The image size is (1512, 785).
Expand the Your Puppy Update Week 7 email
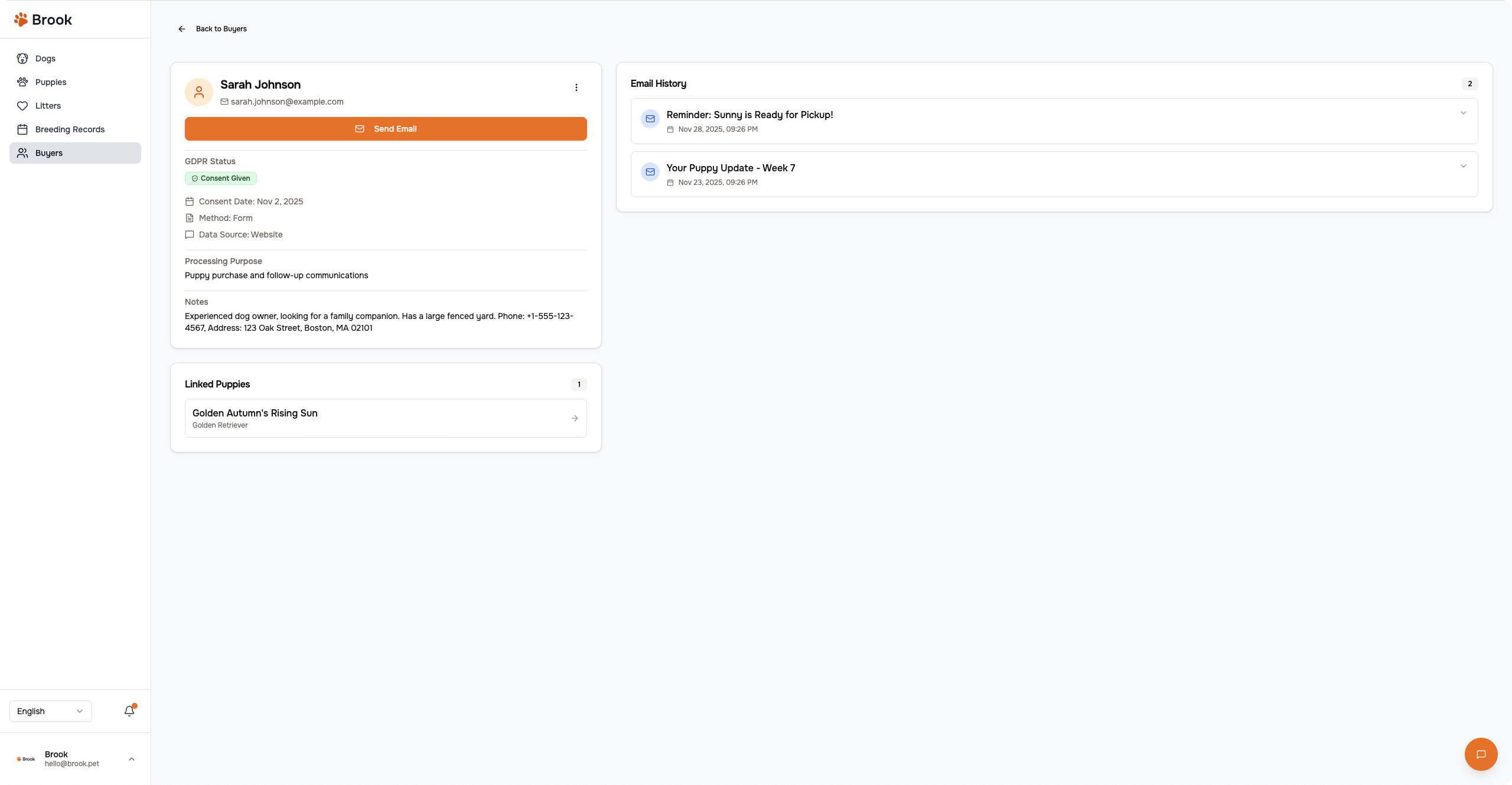[1463, 167]
